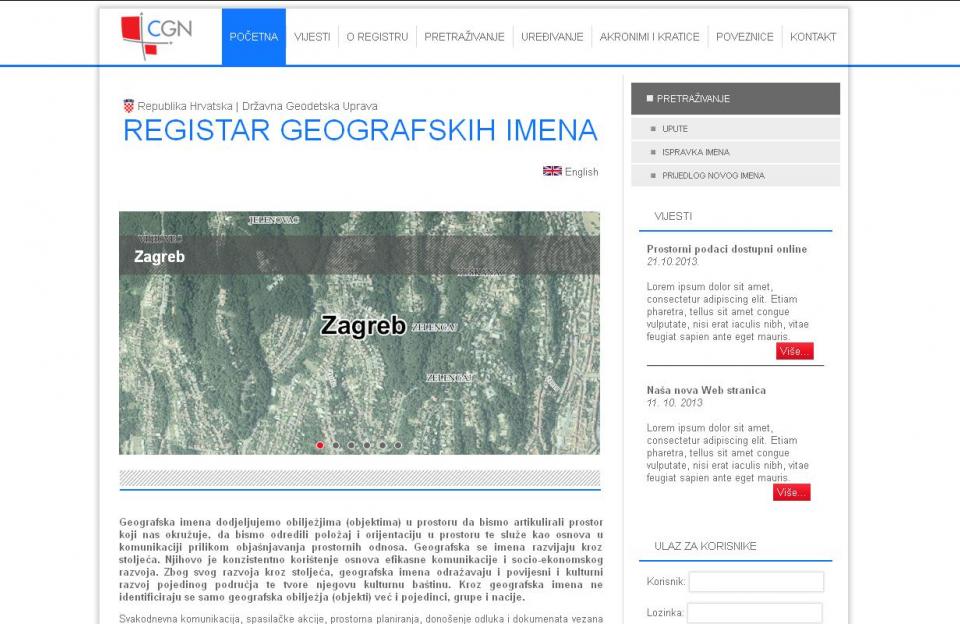Click Više button under Prostorni podaci news
The height and width of the screenshot is (624, 960).
(x=794, y=351)
